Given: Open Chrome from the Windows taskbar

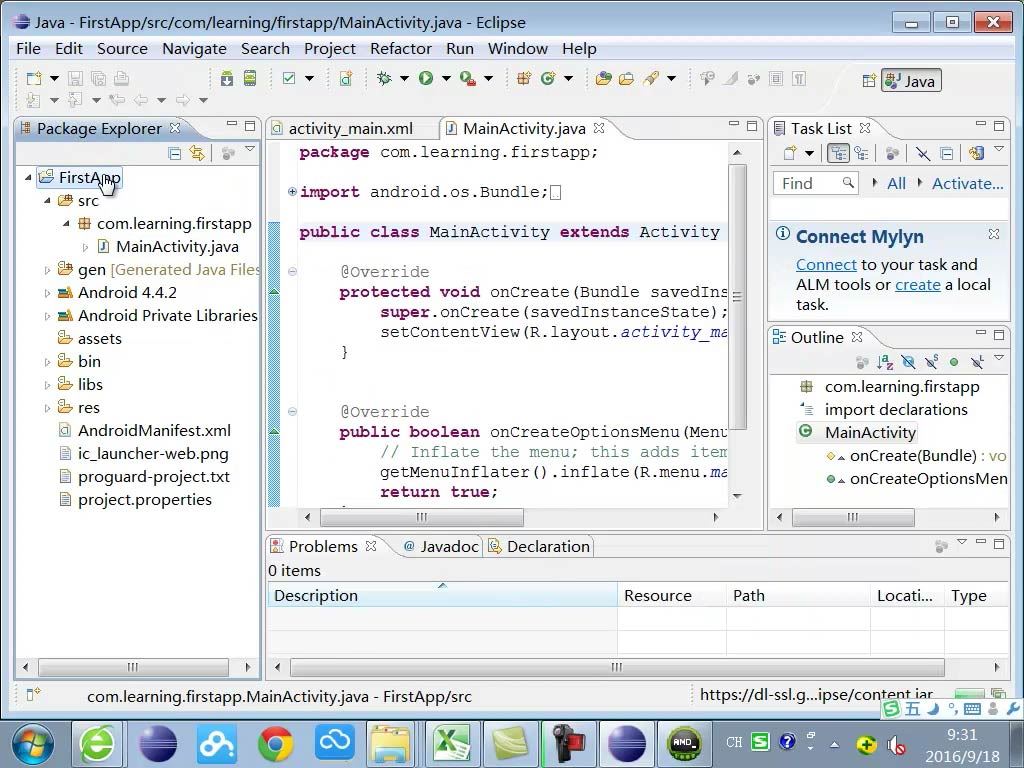Looking at the screenshot, I should point(275,743).
